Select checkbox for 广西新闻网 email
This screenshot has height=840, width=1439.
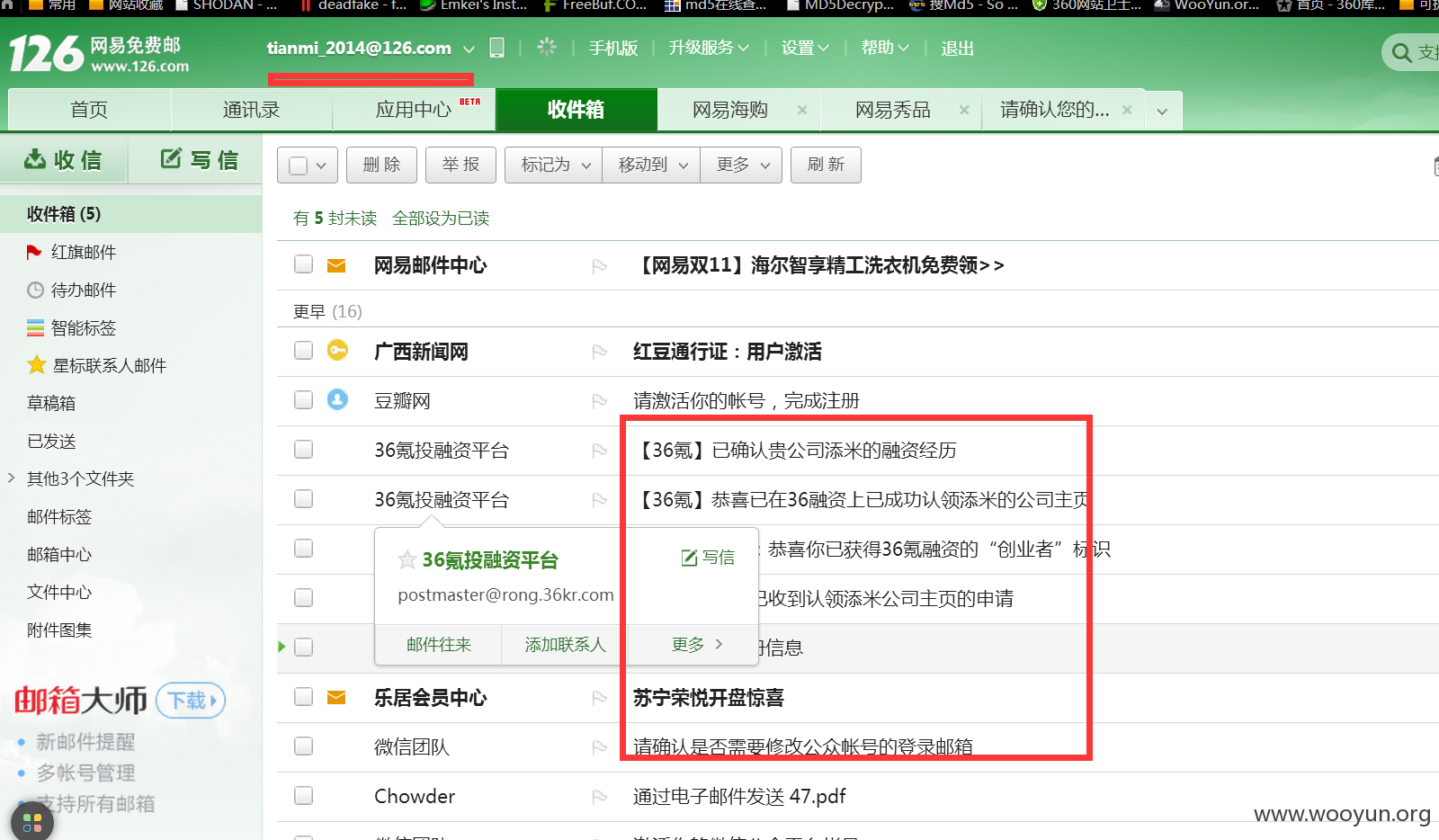click(304, 350)
